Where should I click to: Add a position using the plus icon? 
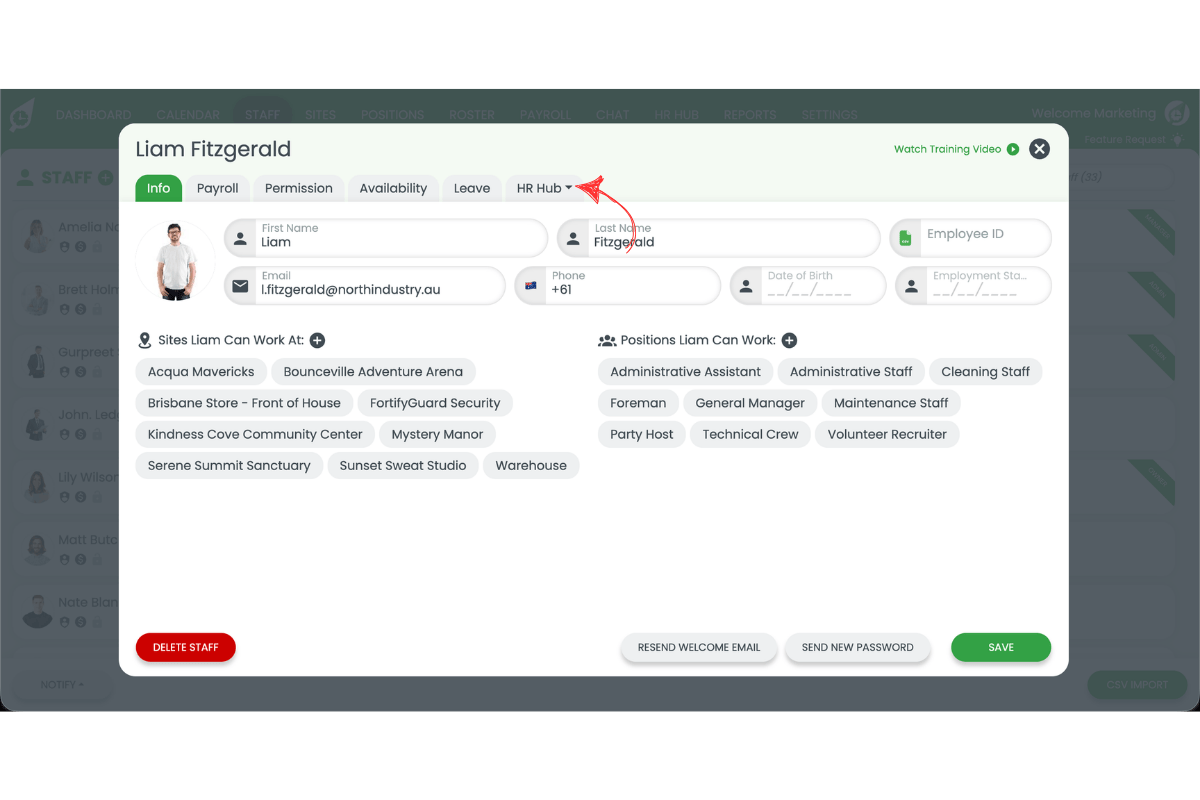pos(789,340)
